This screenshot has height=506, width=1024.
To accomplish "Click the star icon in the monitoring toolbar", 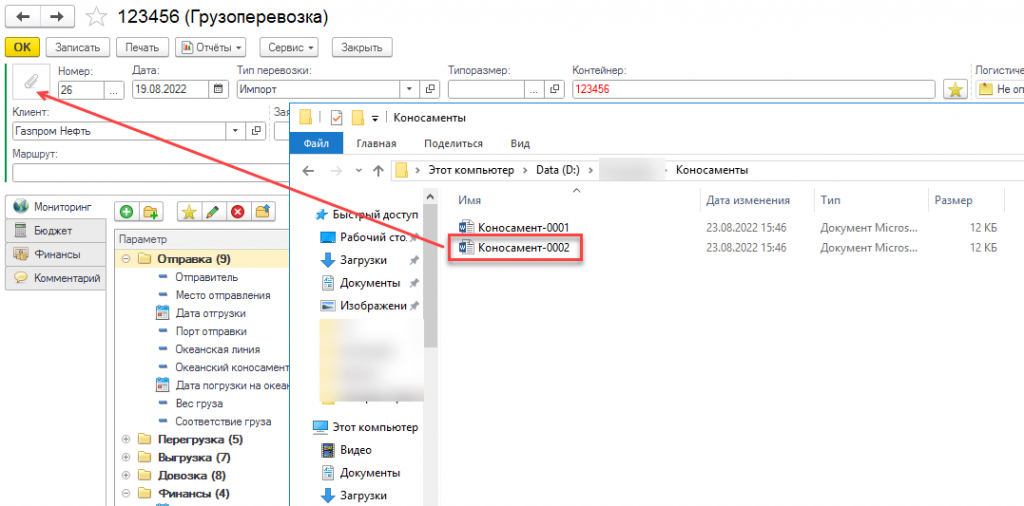I will pos(188,212).
